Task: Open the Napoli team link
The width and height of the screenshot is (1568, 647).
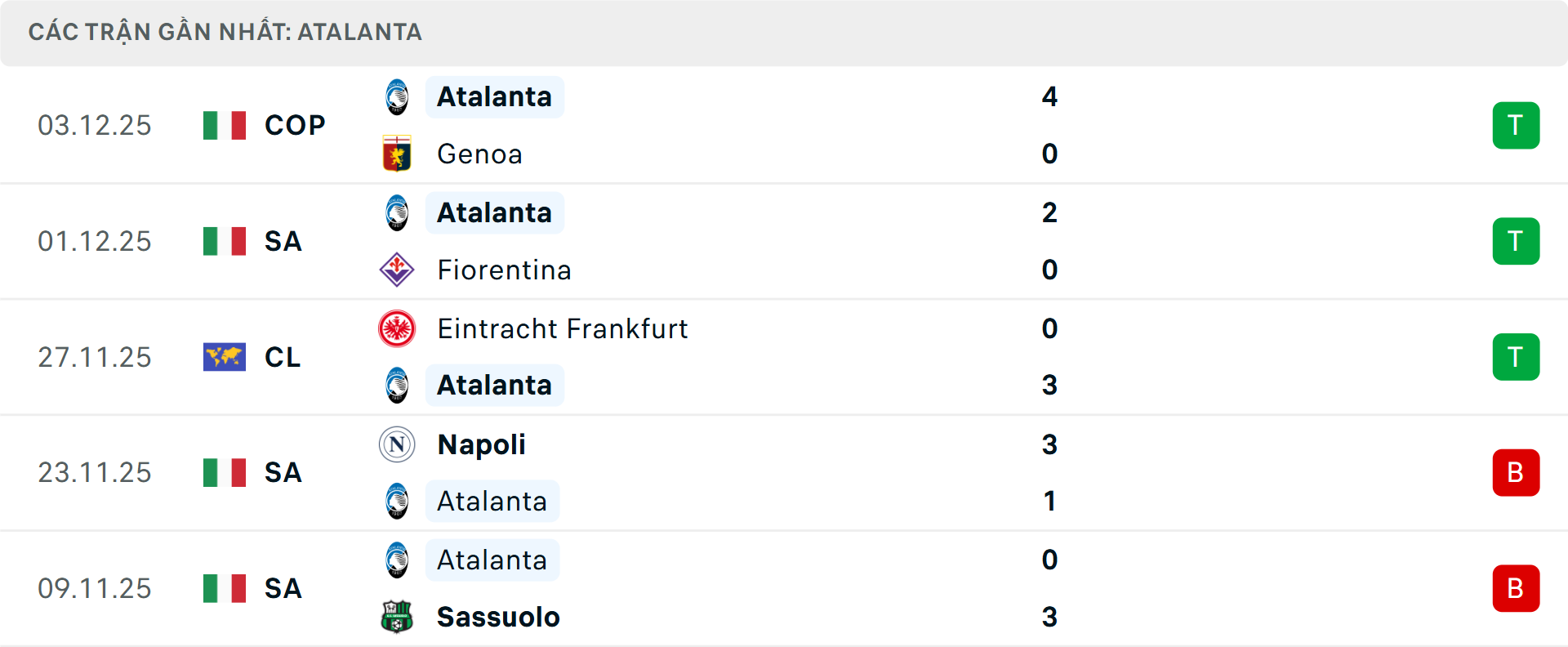Action: coord(481,444)
